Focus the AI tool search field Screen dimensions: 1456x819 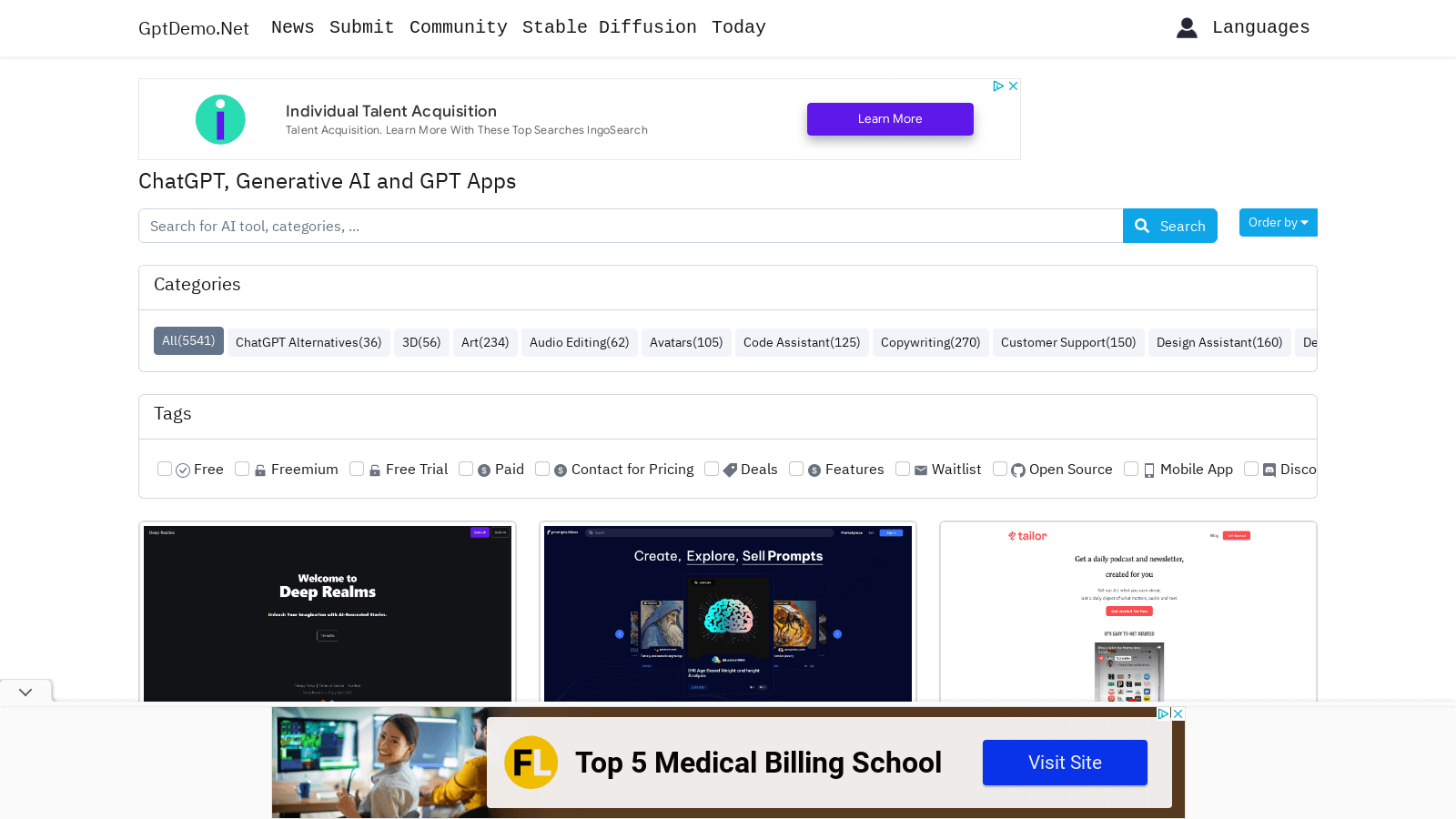631,226
